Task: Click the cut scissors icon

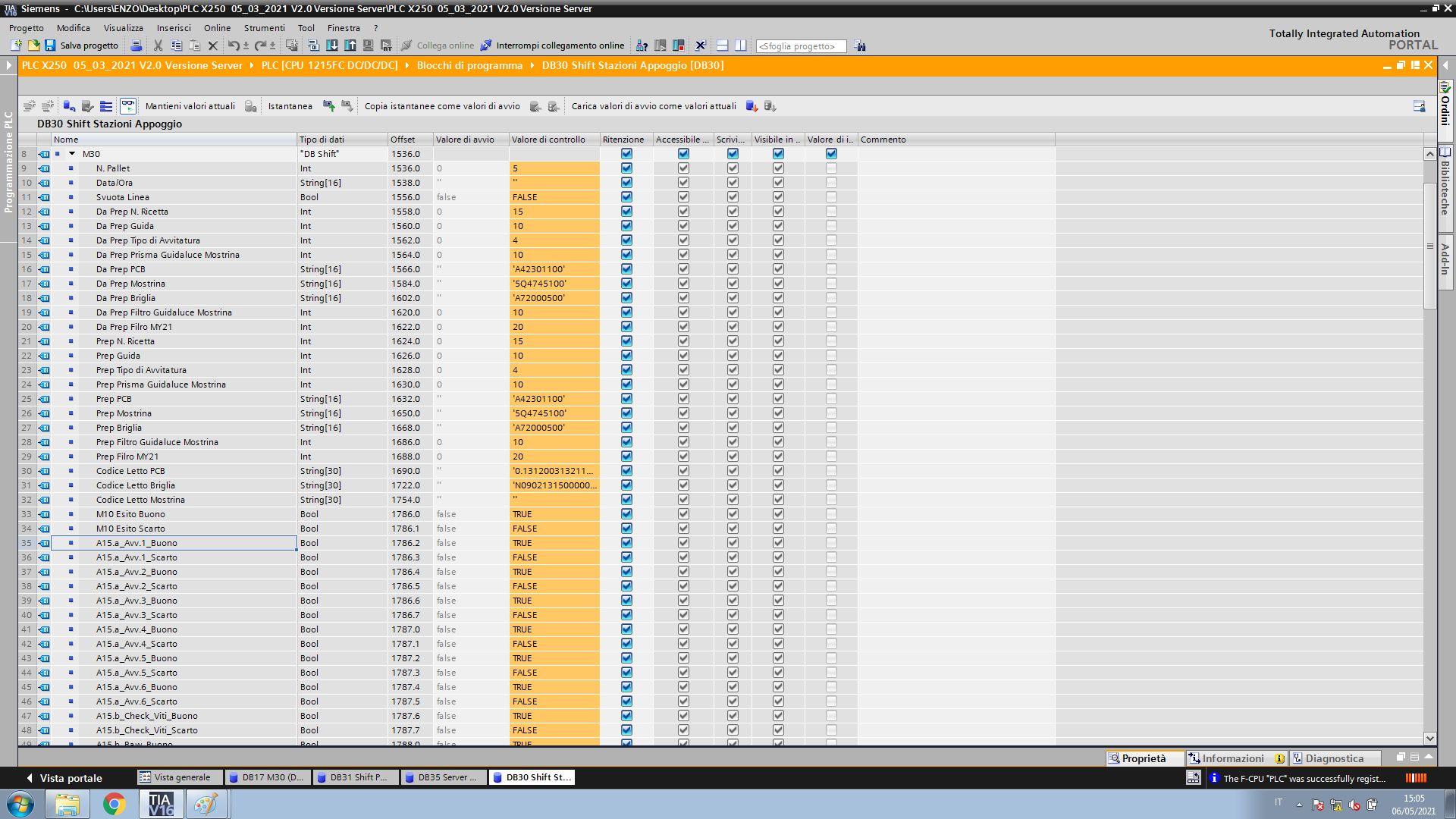Action: coord(158,45)
